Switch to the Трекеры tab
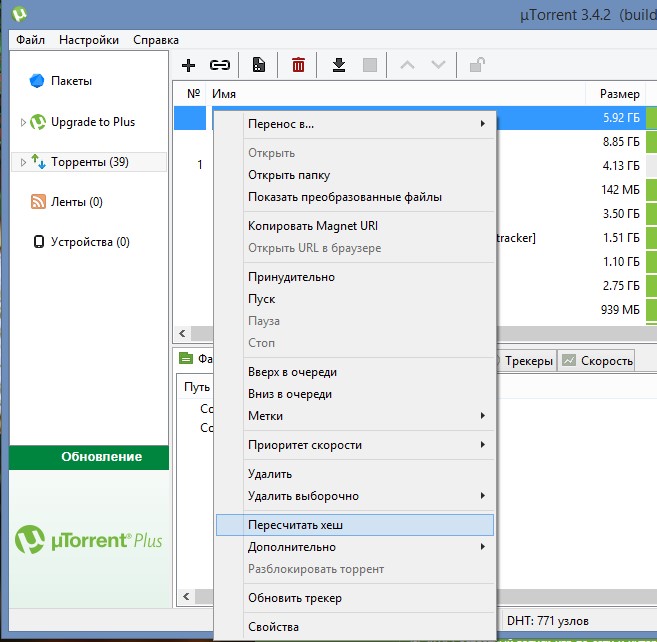 pyautogui.click(x=527, y=360)
